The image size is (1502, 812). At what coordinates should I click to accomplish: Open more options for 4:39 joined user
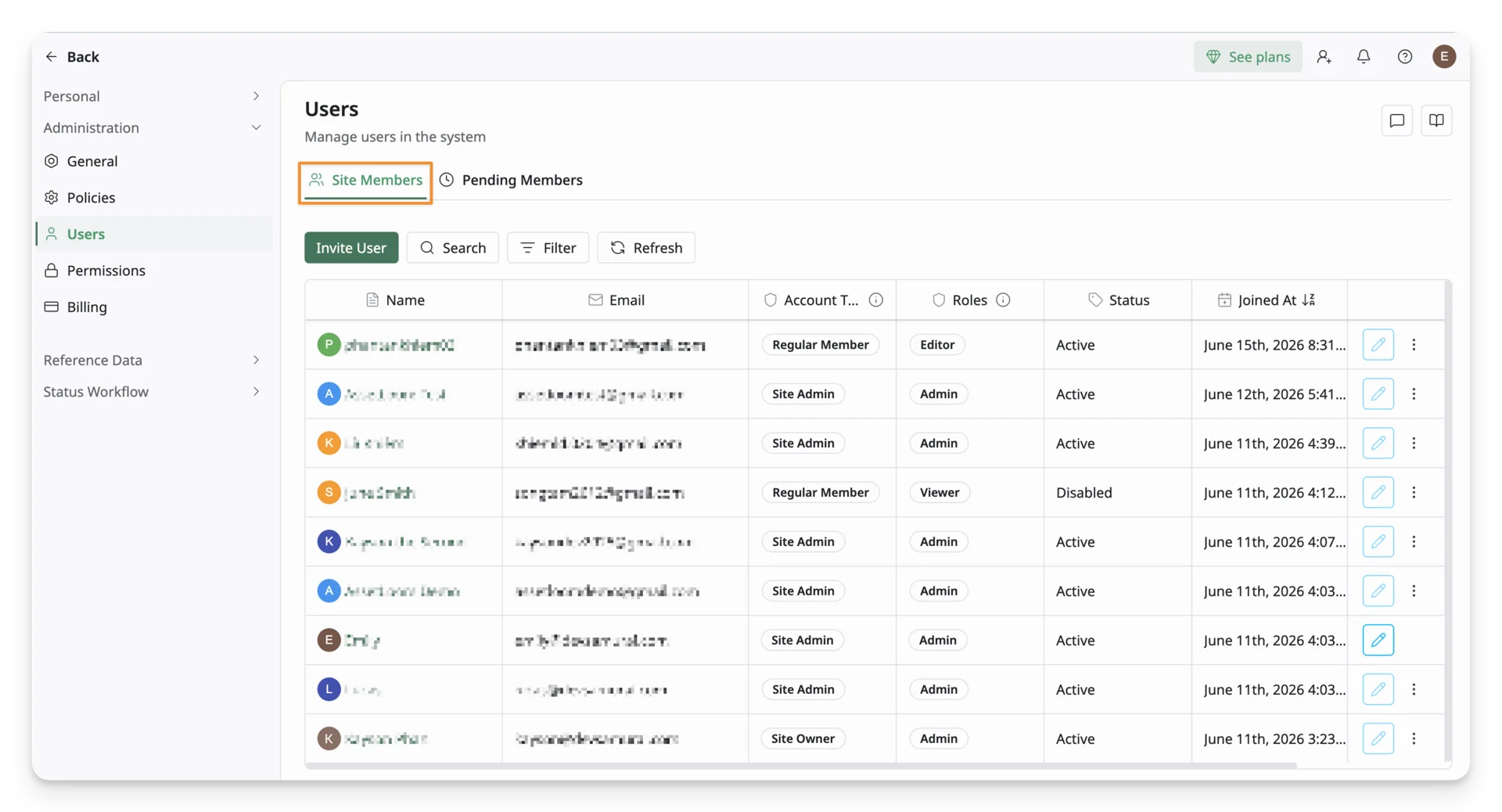click(x=1414, y=443)
